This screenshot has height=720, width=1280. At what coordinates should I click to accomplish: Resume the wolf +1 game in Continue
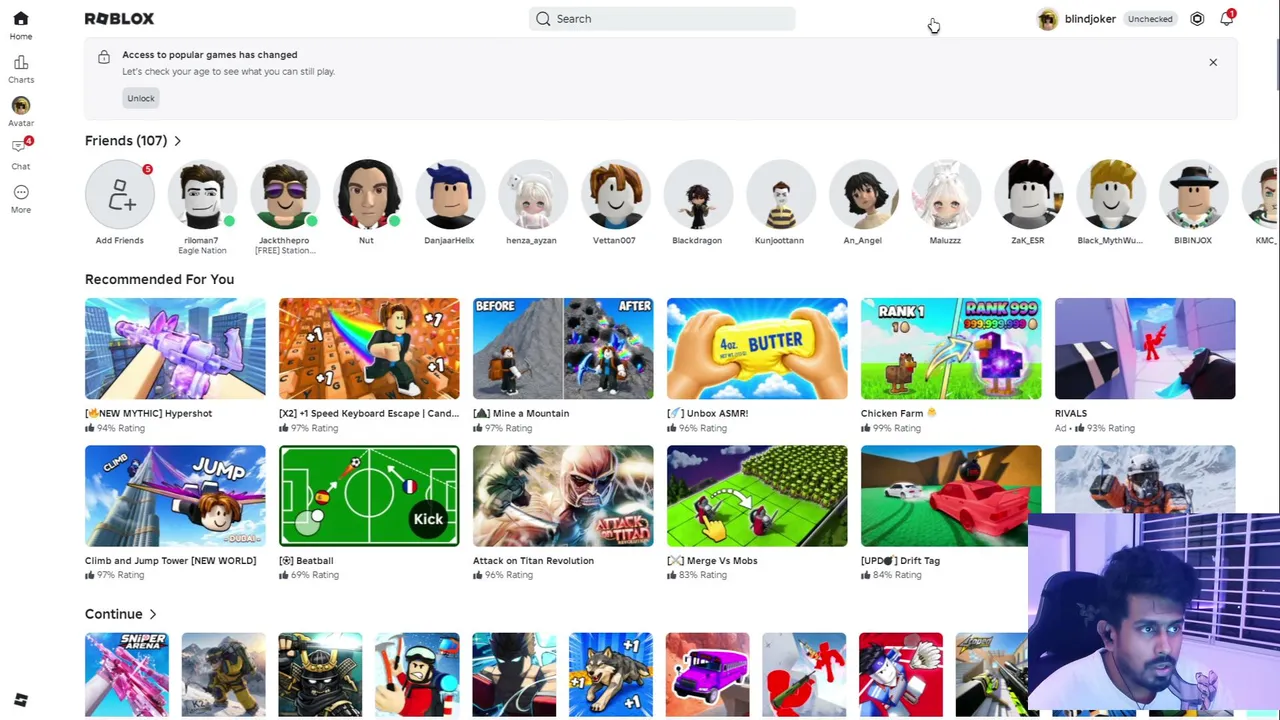611,675
